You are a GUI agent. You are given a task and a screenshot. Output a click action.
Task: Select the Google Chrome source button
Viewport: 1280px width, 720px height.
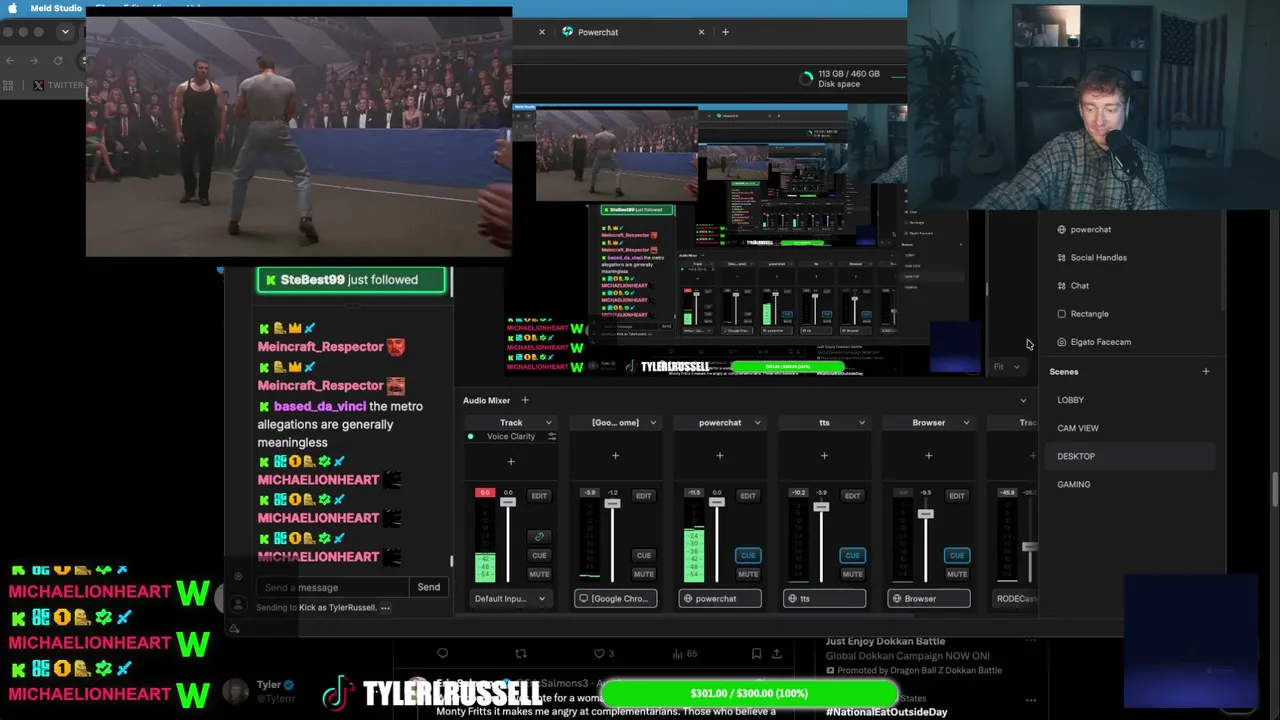tap(615, 599)
